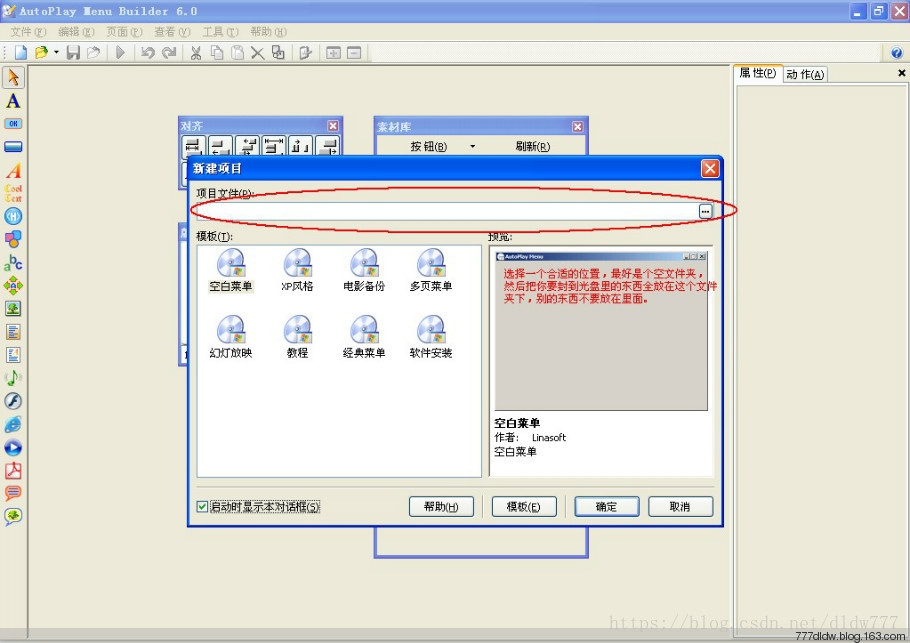This screenshot has width=910, height=643.
Task: Close the properties side panel
Action: pyautogui.click(x=901, y=73)
